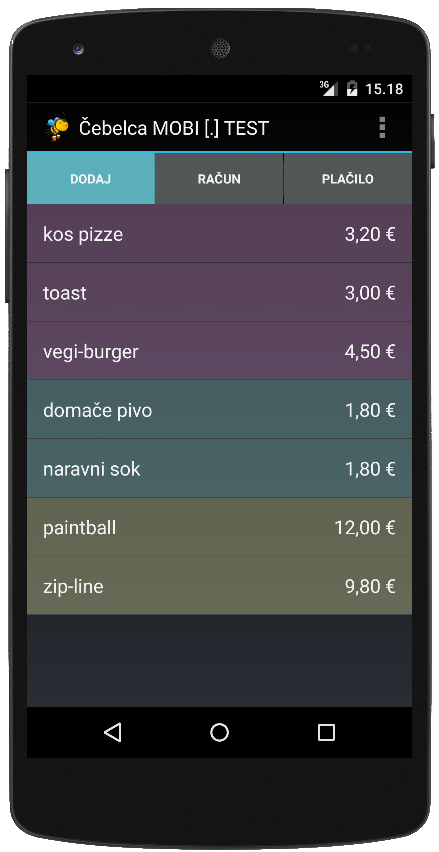Switch to the DODAJ tab
The width and height of the screenshot is (439, 852).
91,179
